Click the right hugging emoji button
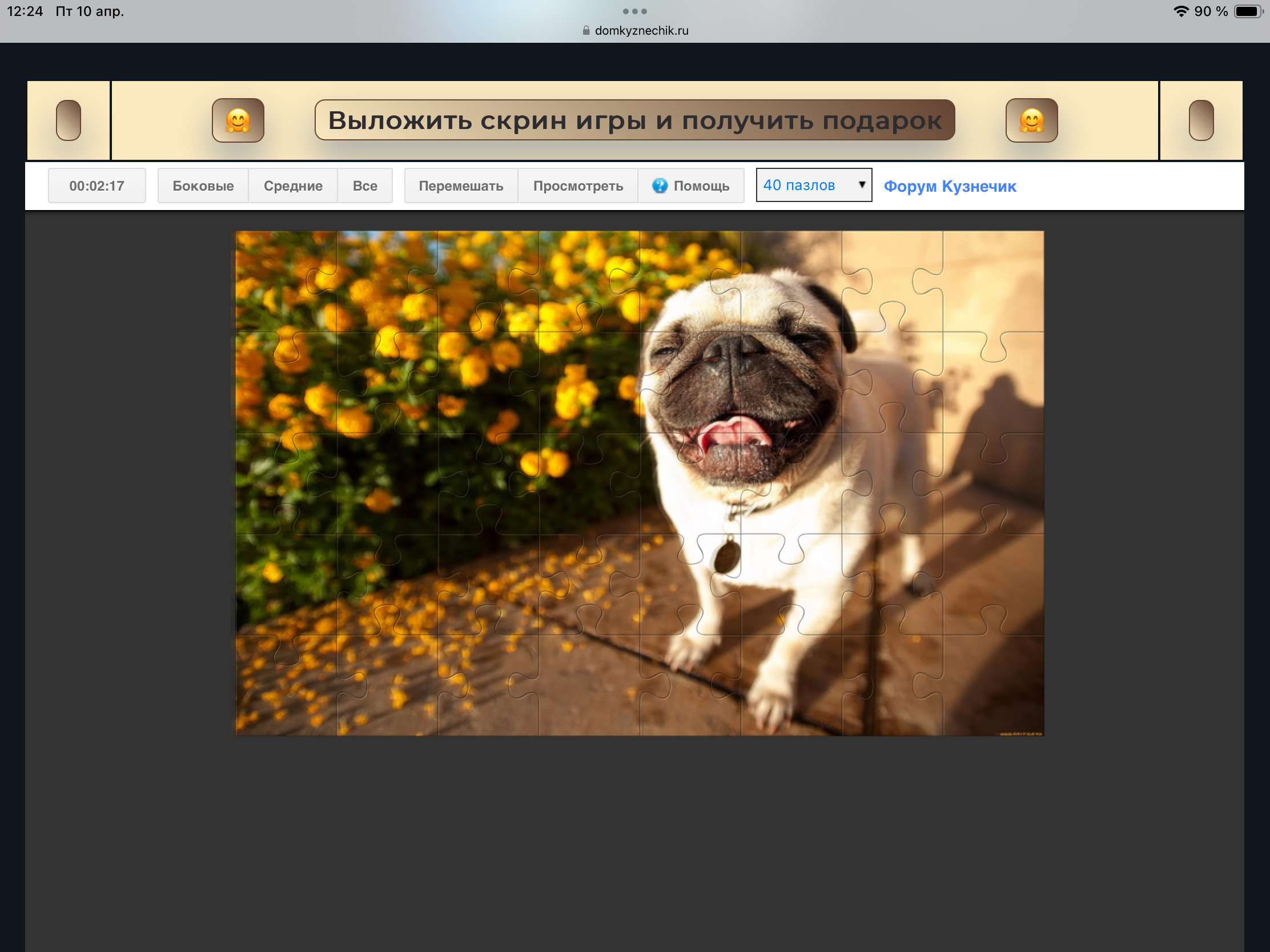The width and height of the screenshot is (1270, 952). [x=1031, y=120]
